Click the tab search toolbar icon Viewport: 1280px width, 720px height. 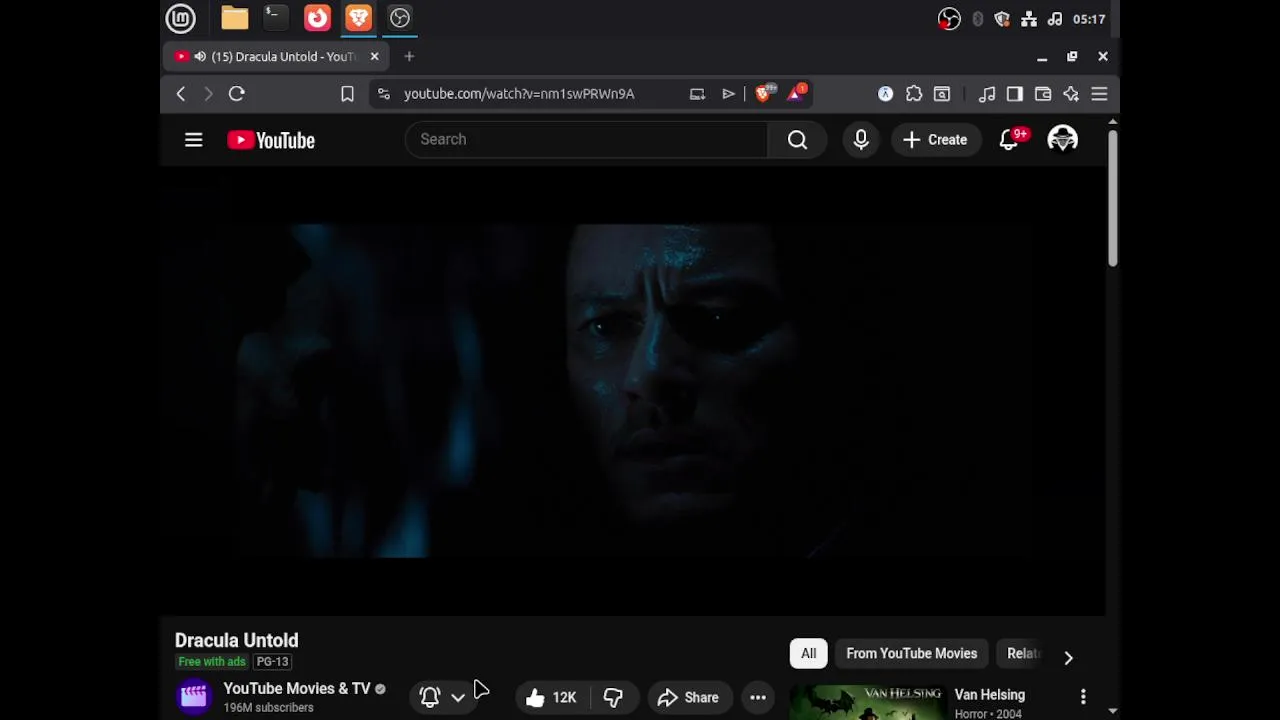[942, 94]
